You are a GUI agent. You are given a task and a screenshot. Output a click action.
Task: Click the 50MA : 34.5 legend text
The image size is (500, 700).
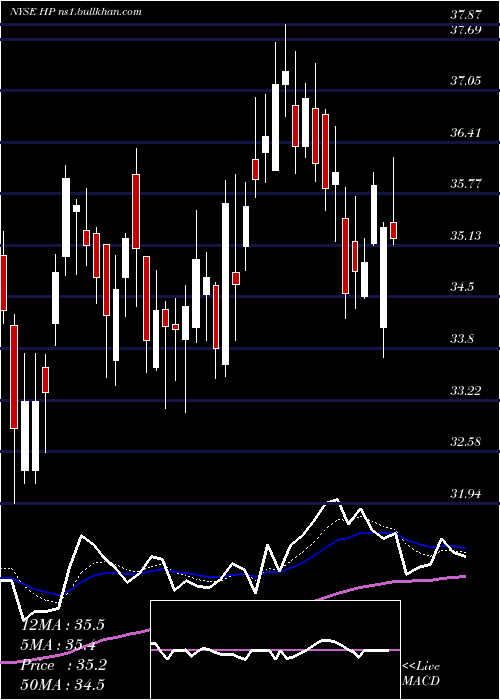[63, 685]
